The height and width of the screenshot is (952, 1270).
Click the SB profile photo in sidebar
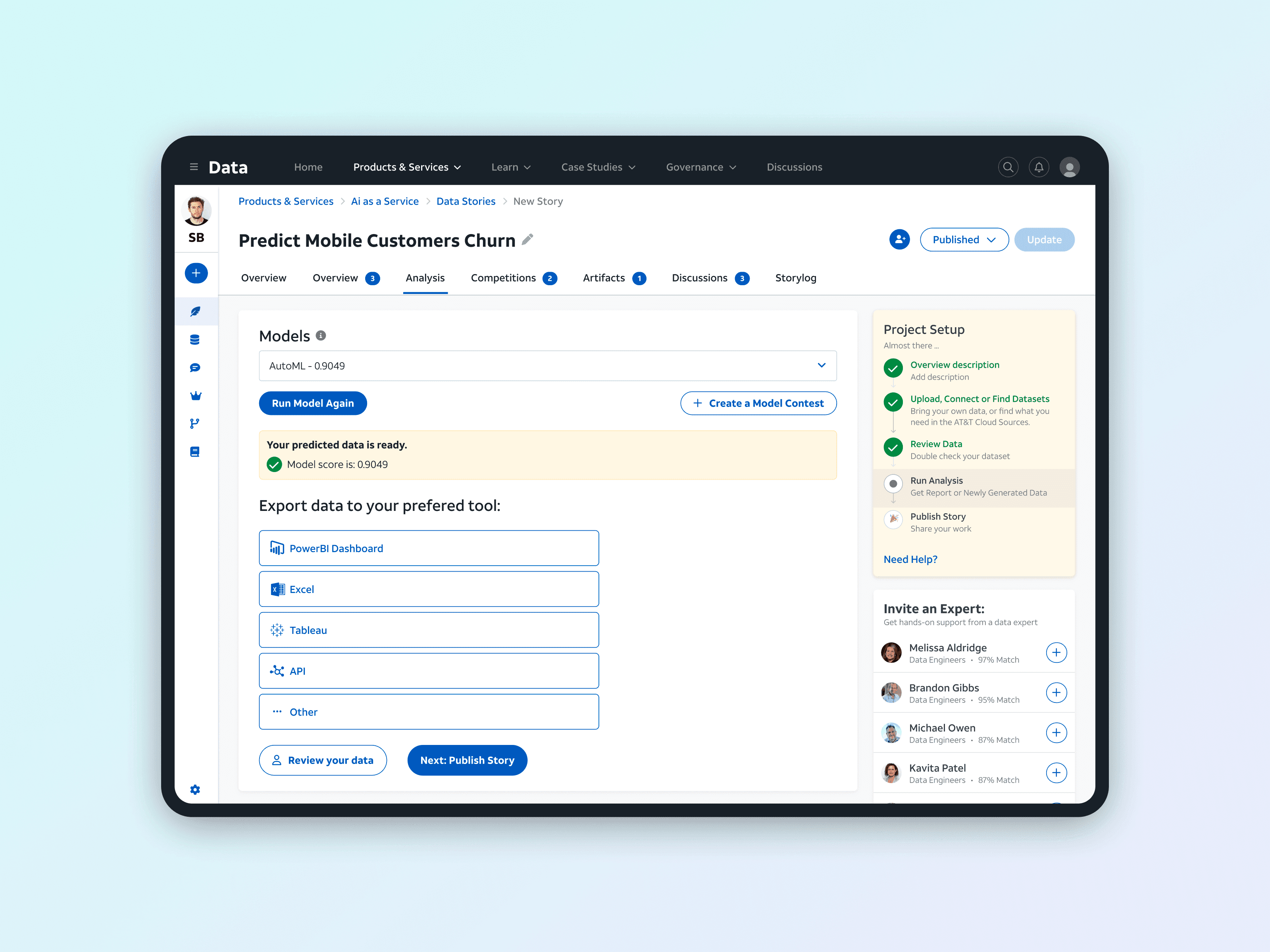[x=196, y=211]
